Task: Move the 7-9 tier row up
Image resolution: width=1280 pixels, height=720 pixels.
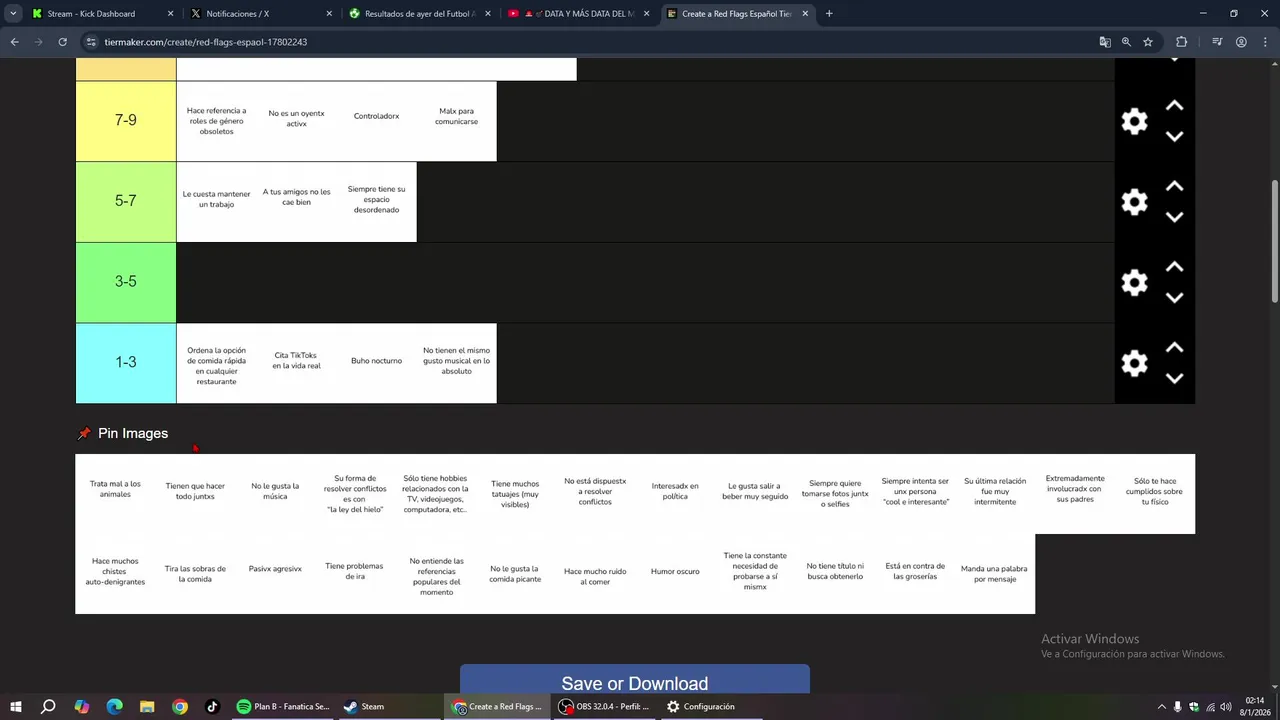Action: [1175, 106]
